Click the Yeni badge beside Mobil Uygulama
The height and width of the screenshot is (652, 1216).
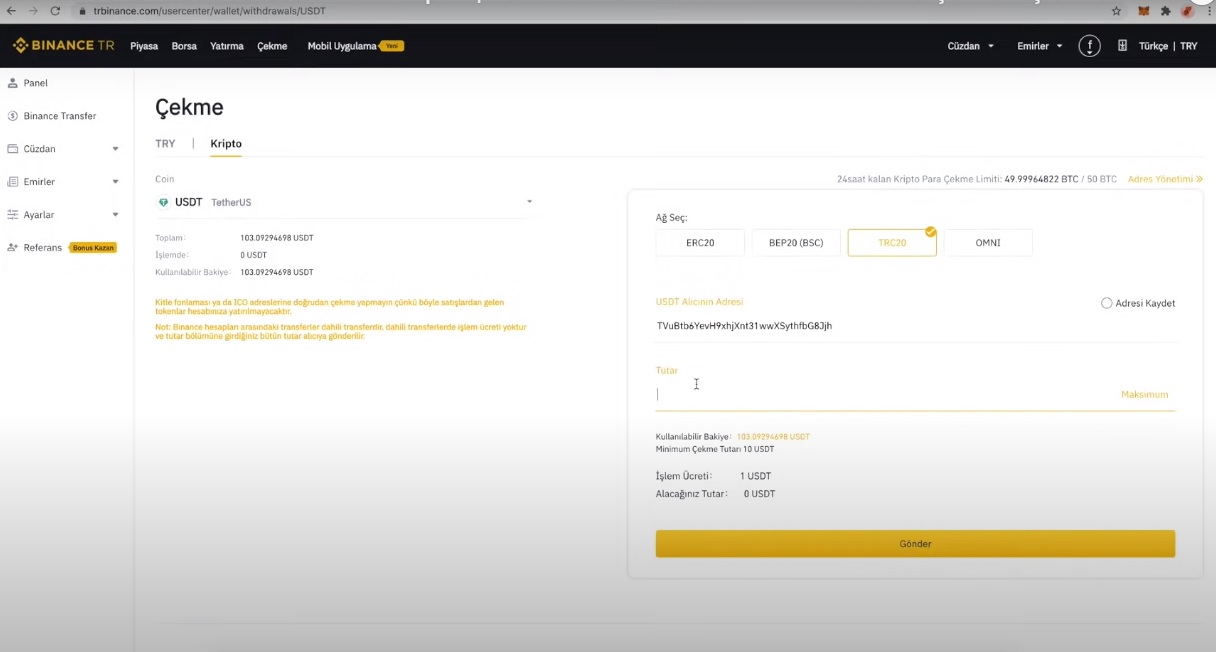point(392,46)
